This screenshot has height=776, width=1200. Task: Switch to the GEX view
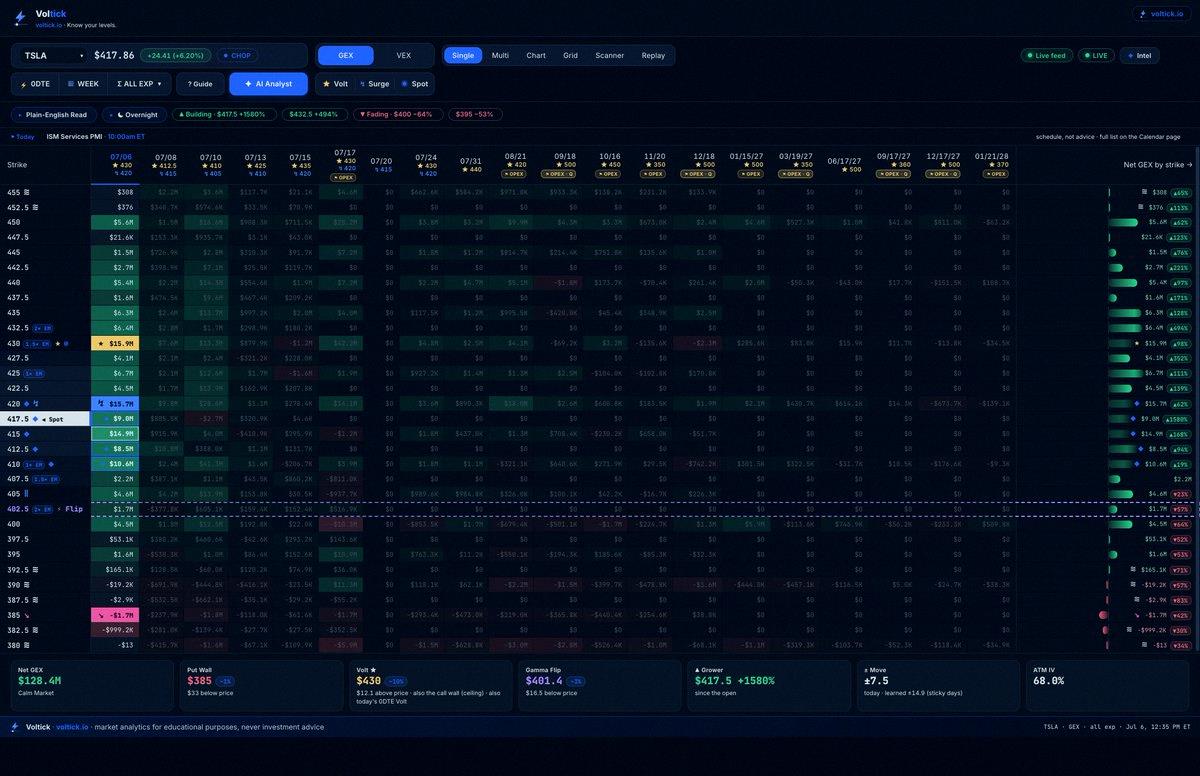[345, 56]
